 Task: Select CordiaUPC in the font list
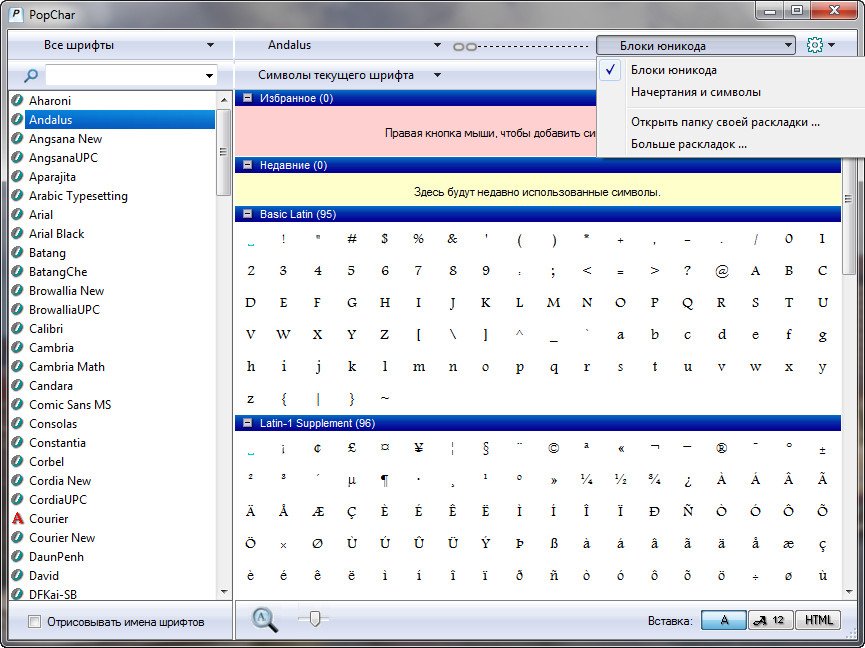click(x=57, y=500)
